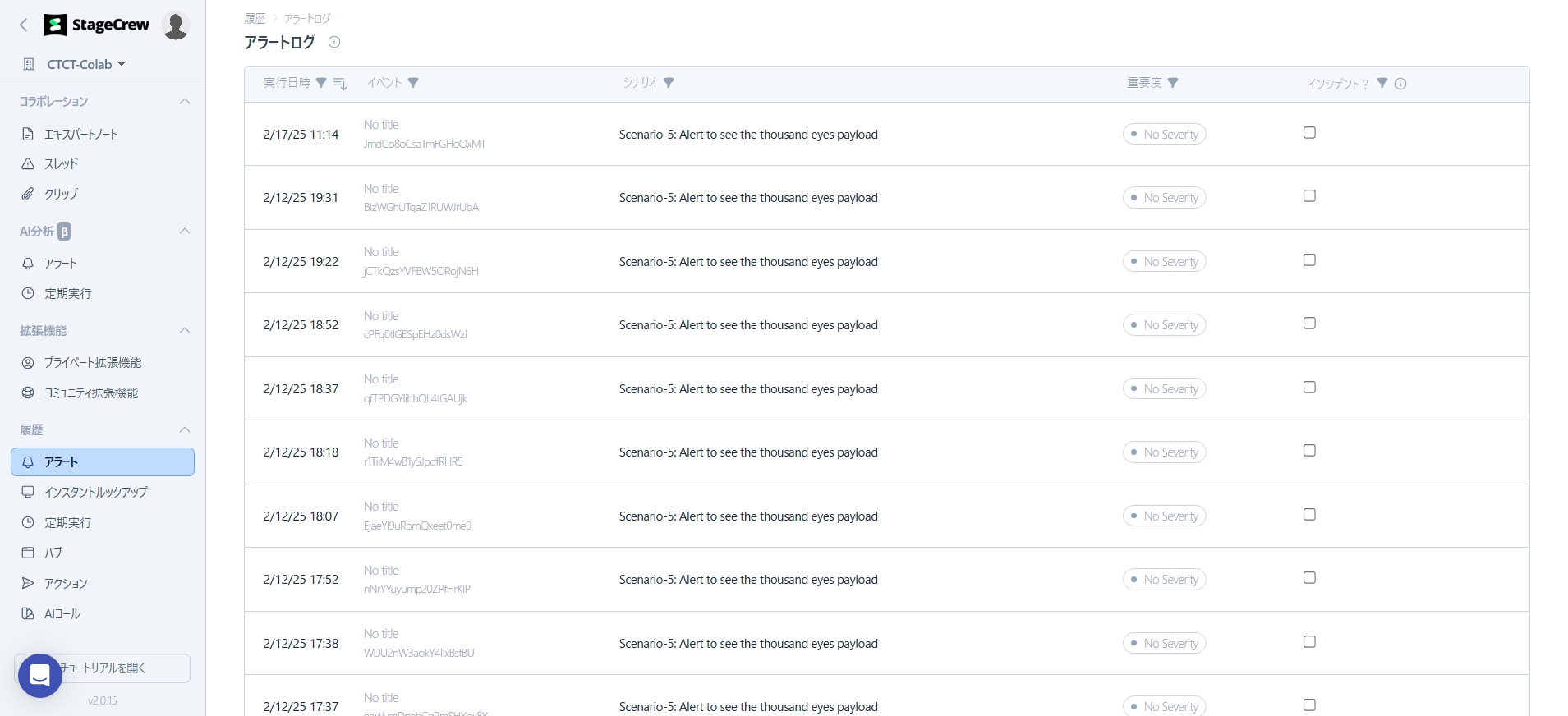Select インスタントルックアップ in the sidebar
This screenshot has height=716, width=1568.
95,492
